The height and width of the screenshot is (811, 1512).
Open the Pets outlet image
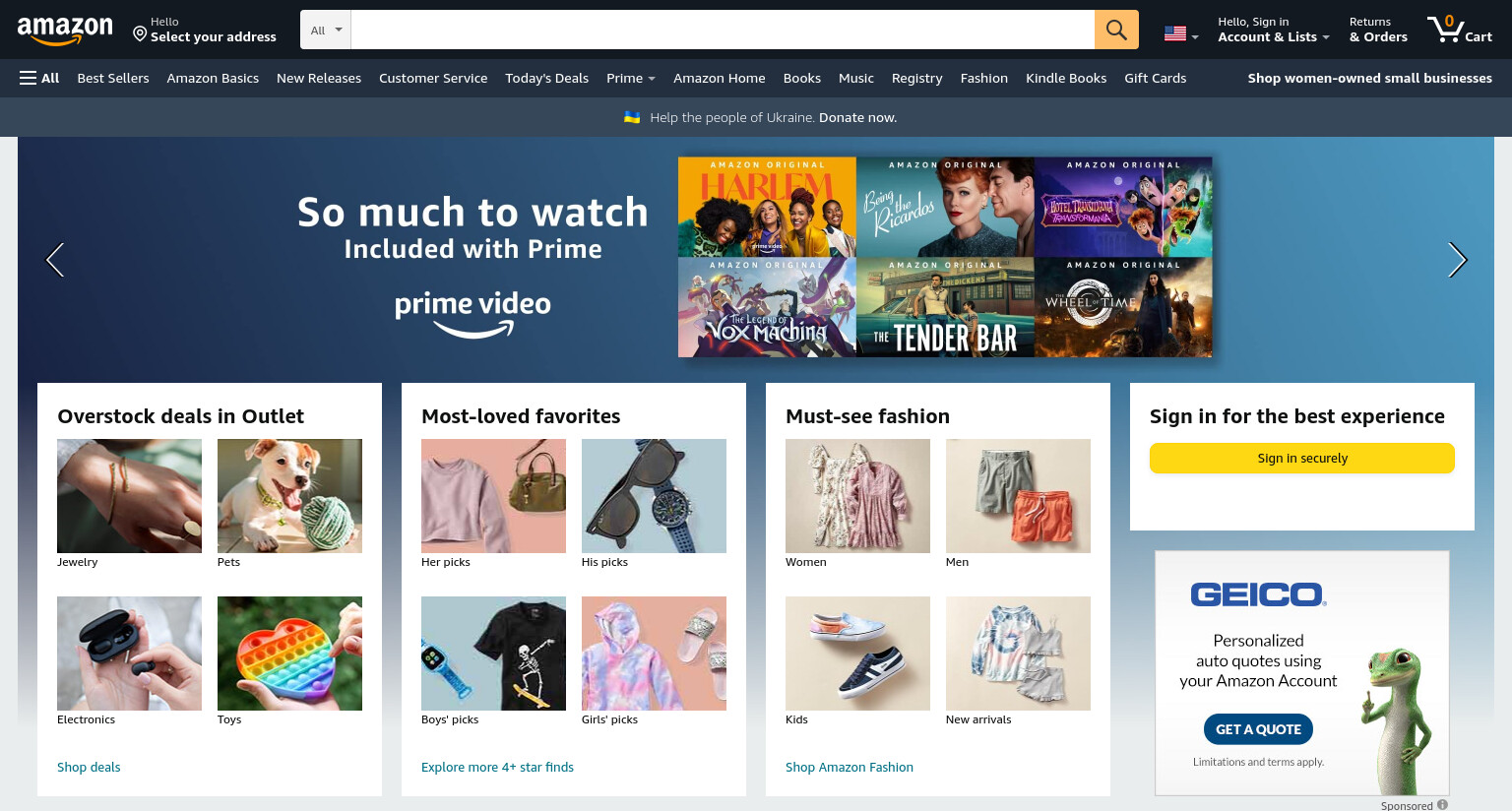(289, 496)
